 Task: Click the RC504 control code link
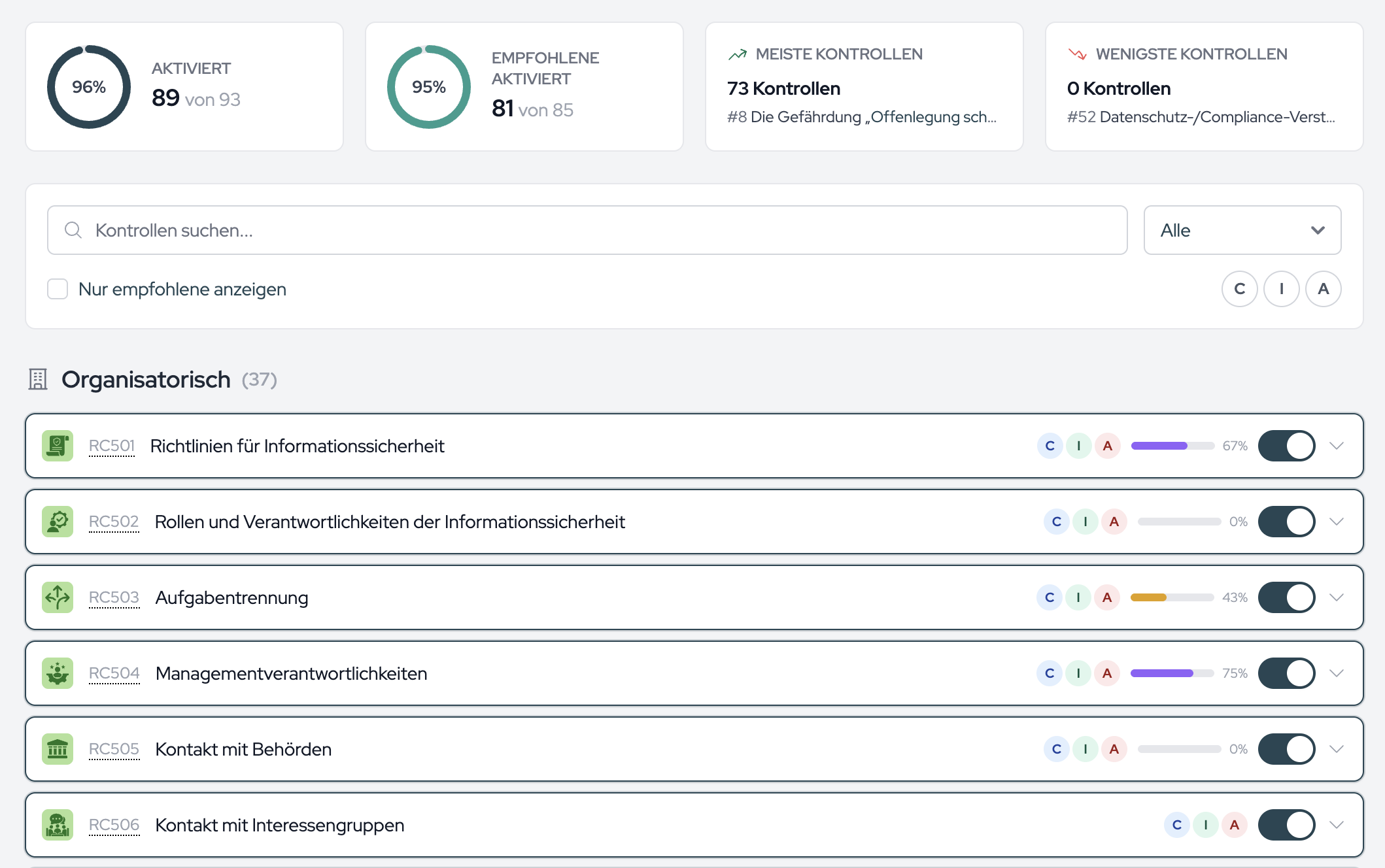[114, 673]
